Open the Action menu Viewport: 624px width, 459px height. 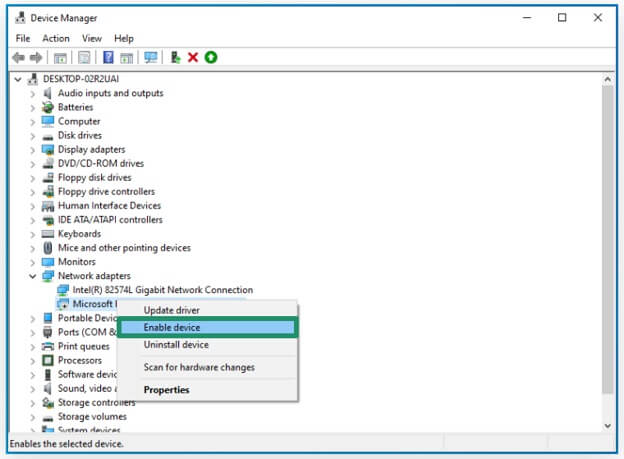(x=56, y=38)
